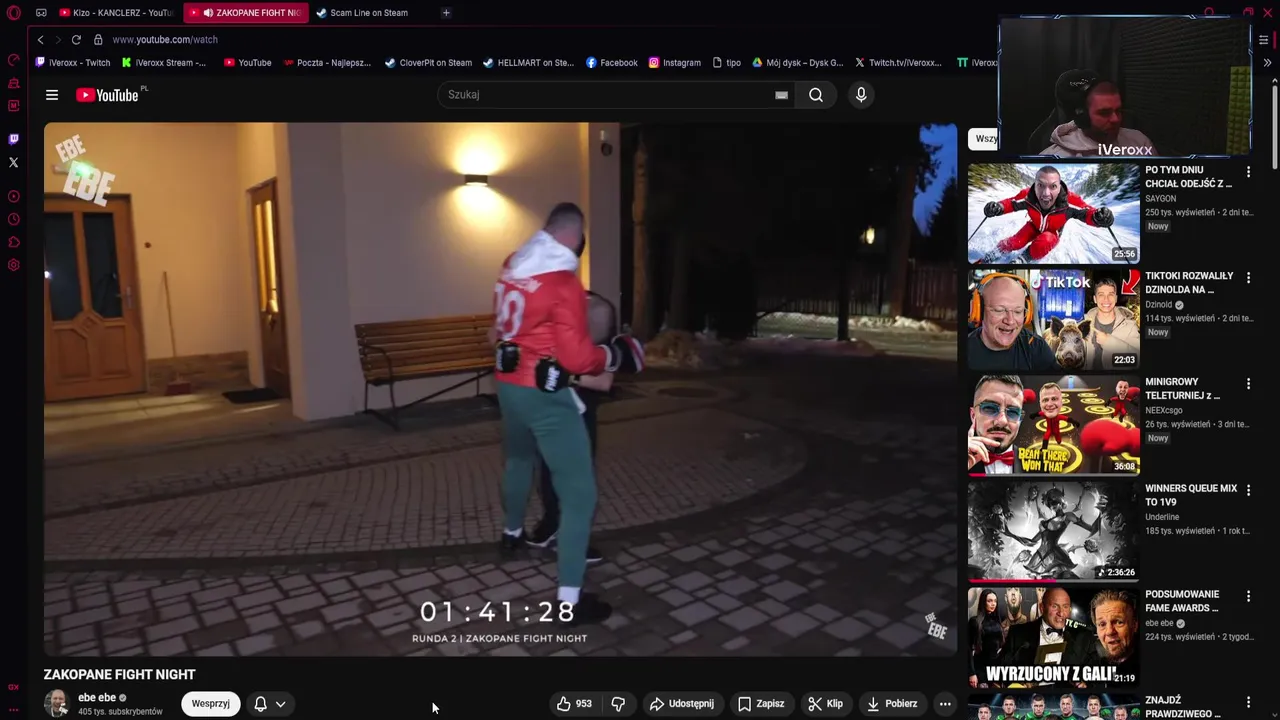
Task: Open the Opera main menu icon
Action: pos(14,13)
